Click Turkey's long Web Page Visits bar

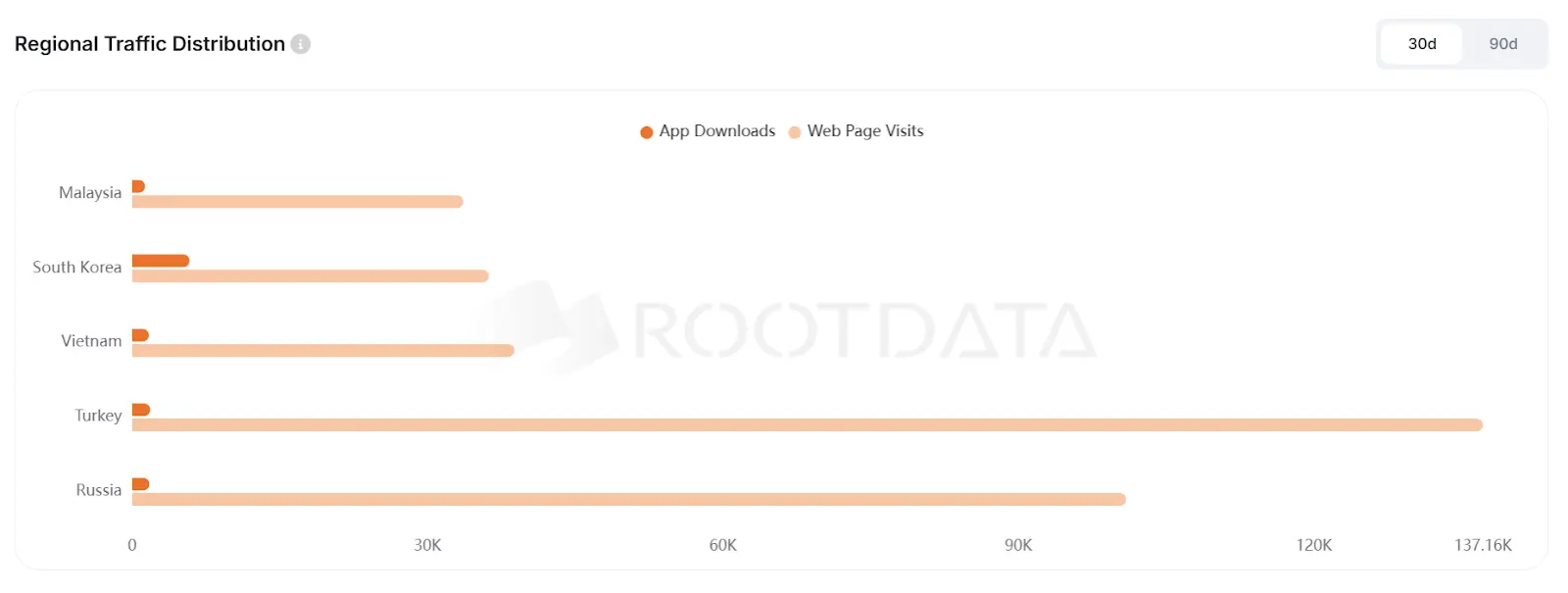tap(784, 423)
